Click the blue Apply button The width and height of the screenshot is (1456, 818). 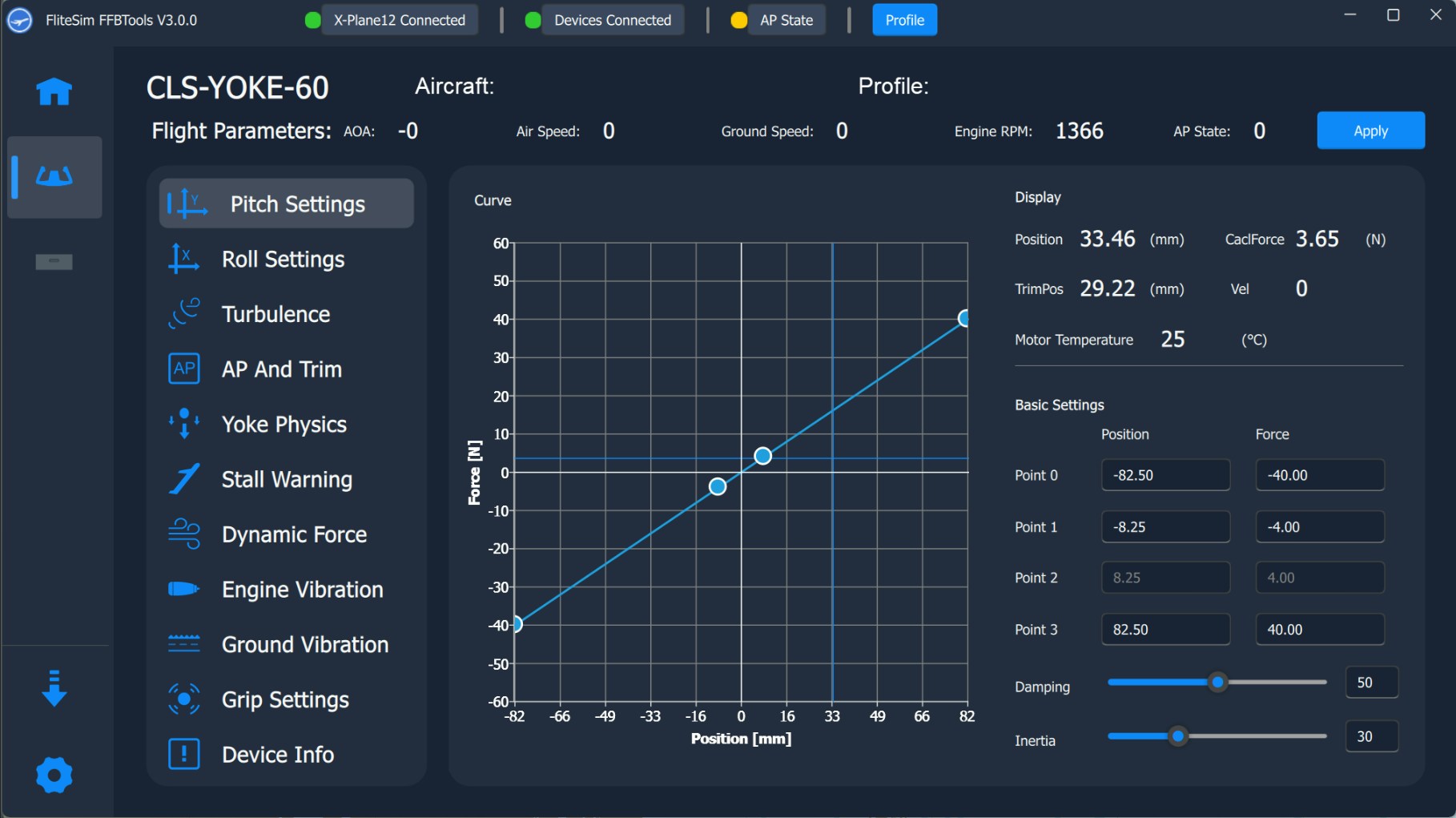pyautogui.click(x=1370, y=131)
